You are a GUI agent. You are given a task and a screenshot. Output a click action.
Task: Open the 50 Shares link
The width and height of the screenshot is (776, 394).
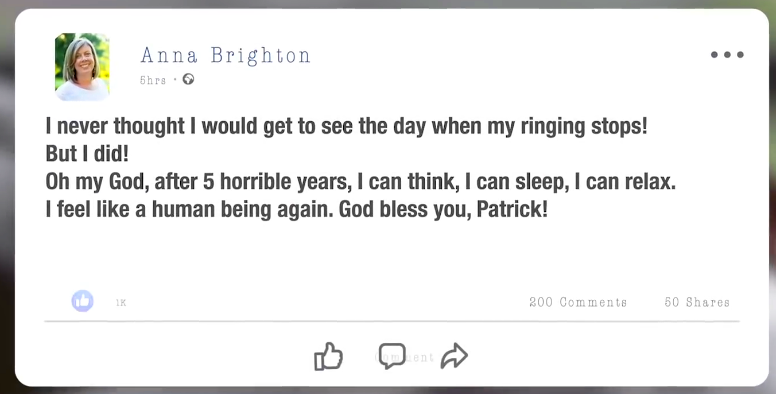(x=697, y=302)
